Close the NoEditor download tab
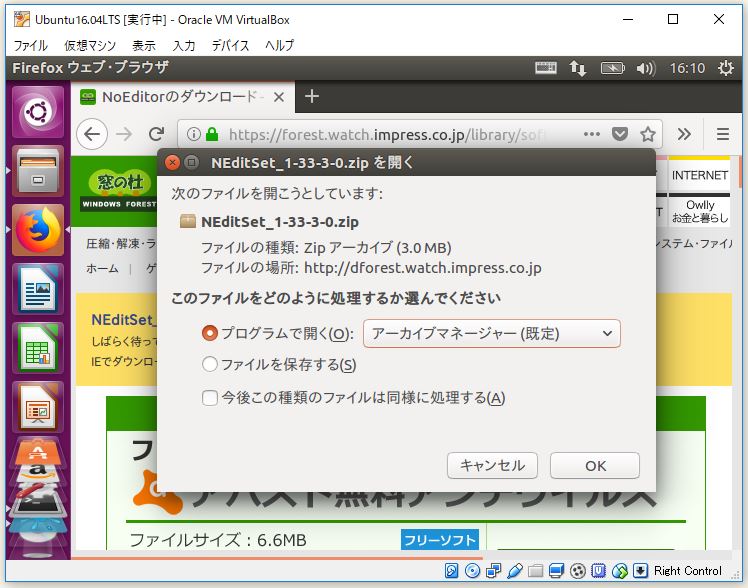The height and width of the screenshot is (588, 748). (279, 97)
